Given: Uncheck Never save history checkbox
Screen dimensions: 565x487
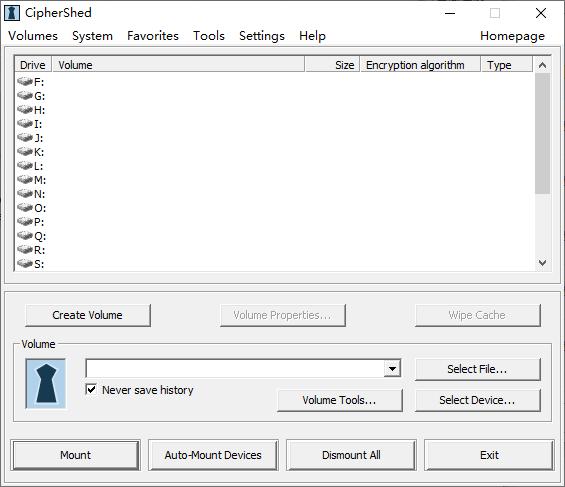Looking at the screenshot, I should tap(91, 389).
